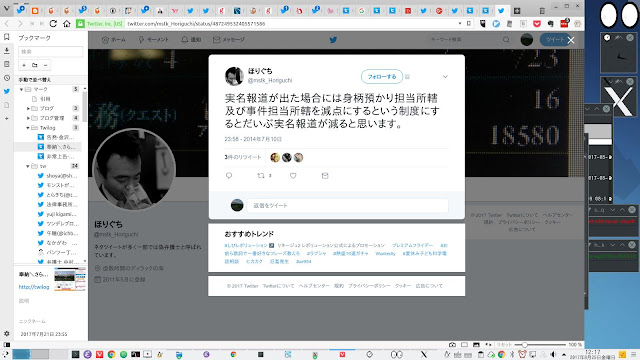The height and width of the screenshot is (360, 640).
Task: Open the プレミアムフライデー trend link
Action: click(x=412, y=245)
